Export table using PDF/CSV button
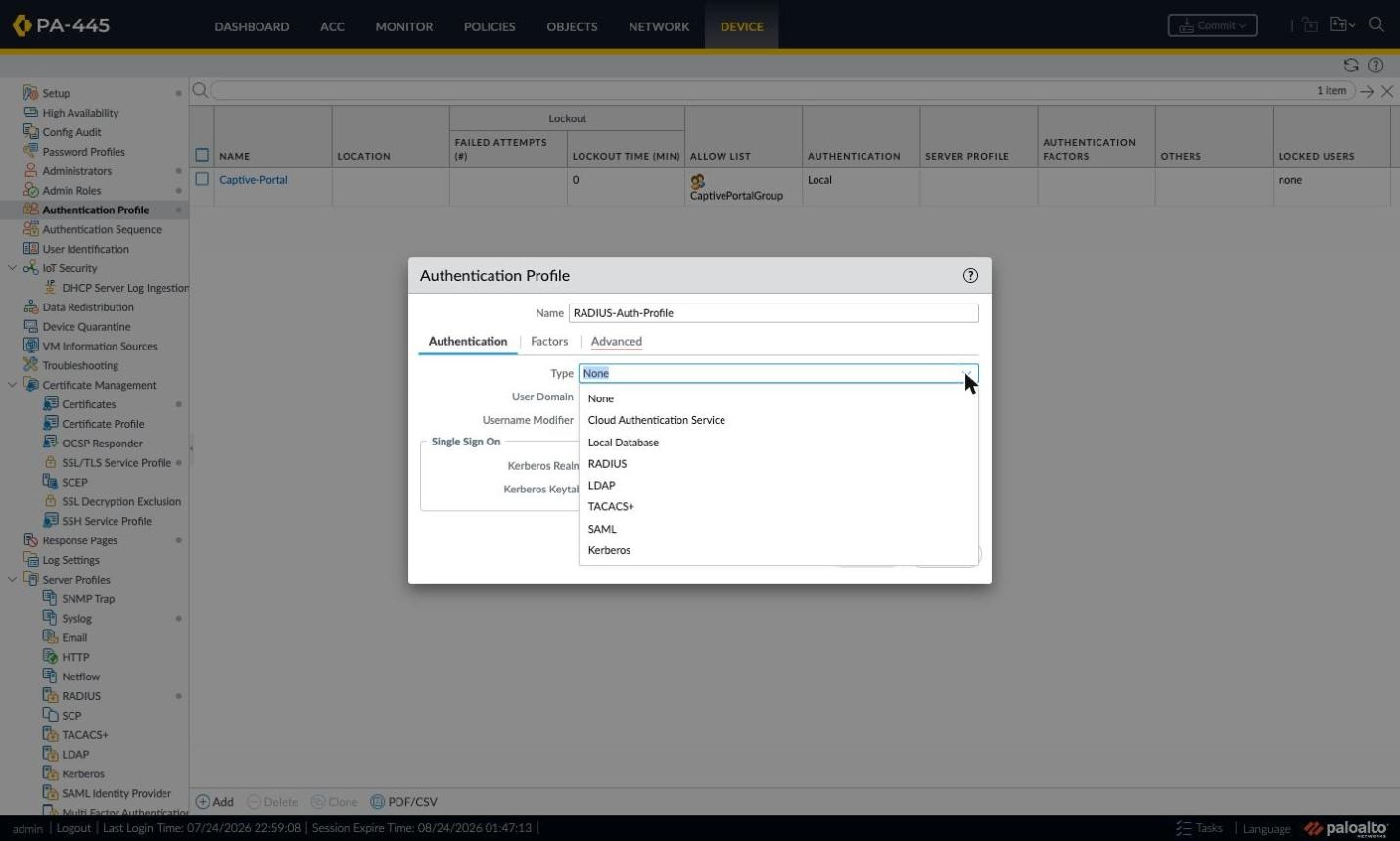1400x841 pixels. [x=403, y=801]
